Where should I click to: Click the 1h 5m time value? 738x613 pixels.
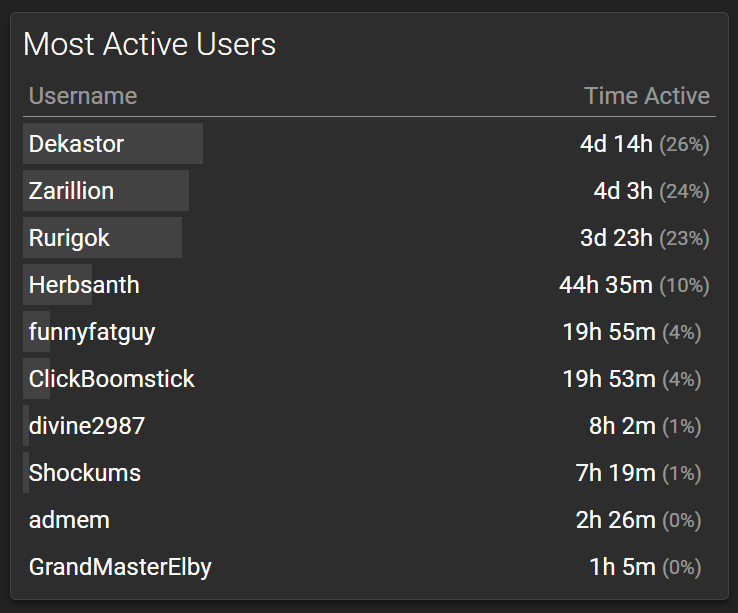[x=622, y=567]
